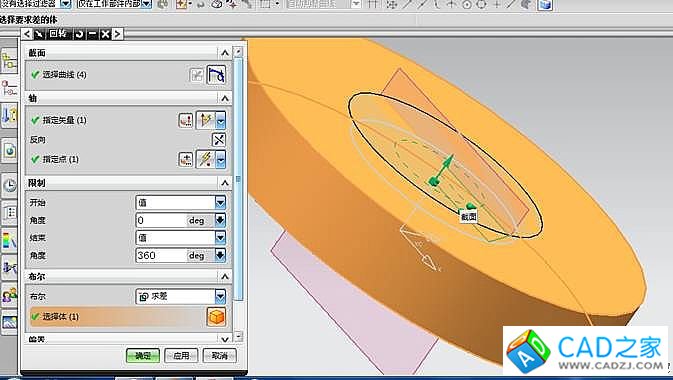Open the 布尔 Boolean subtract dropdown
The image size is (673, 380).
tap(220, 296)
